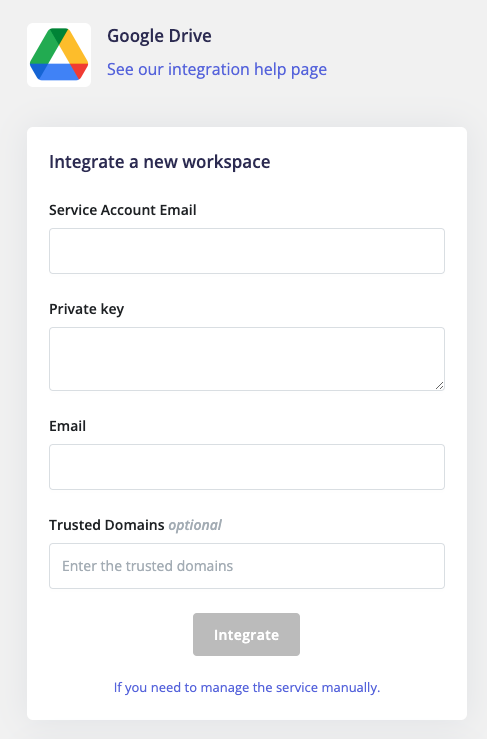This screenshot has width=487, height=739.
Task: Click the Integrate a new workspace heading
Action: click(x=160, y=162)
